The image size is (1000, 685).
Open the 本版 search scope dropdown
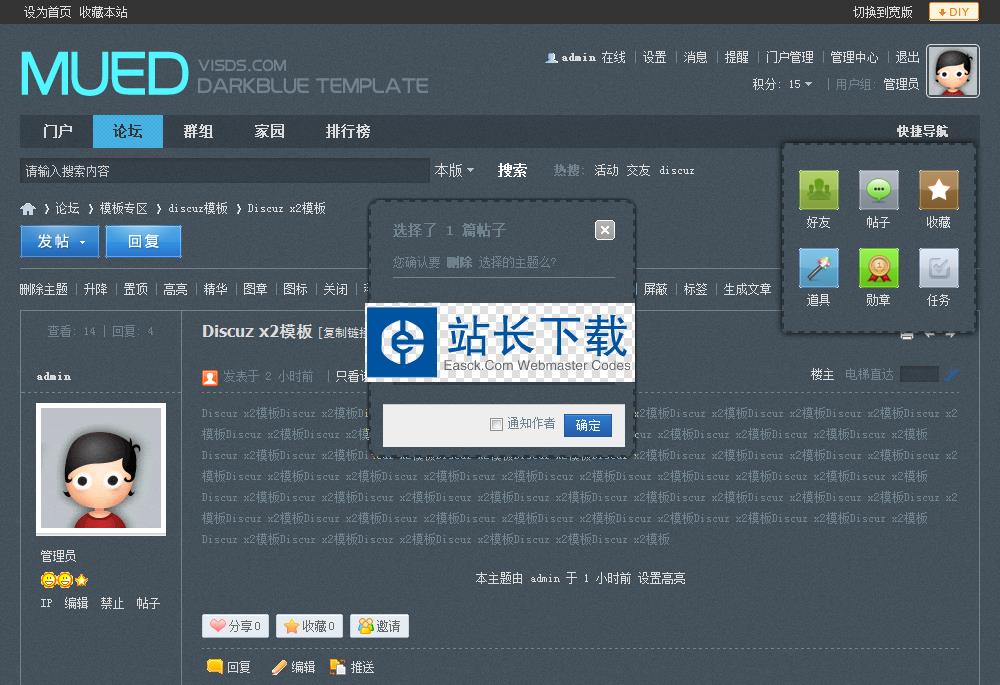(x=454, y=170)
